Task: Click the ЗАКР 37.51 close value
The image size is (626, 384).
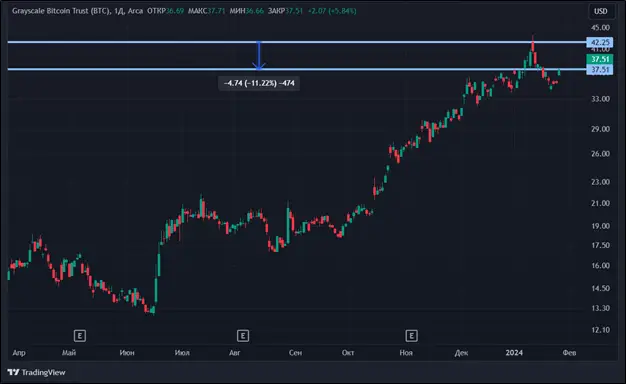Action: (285, 11)
